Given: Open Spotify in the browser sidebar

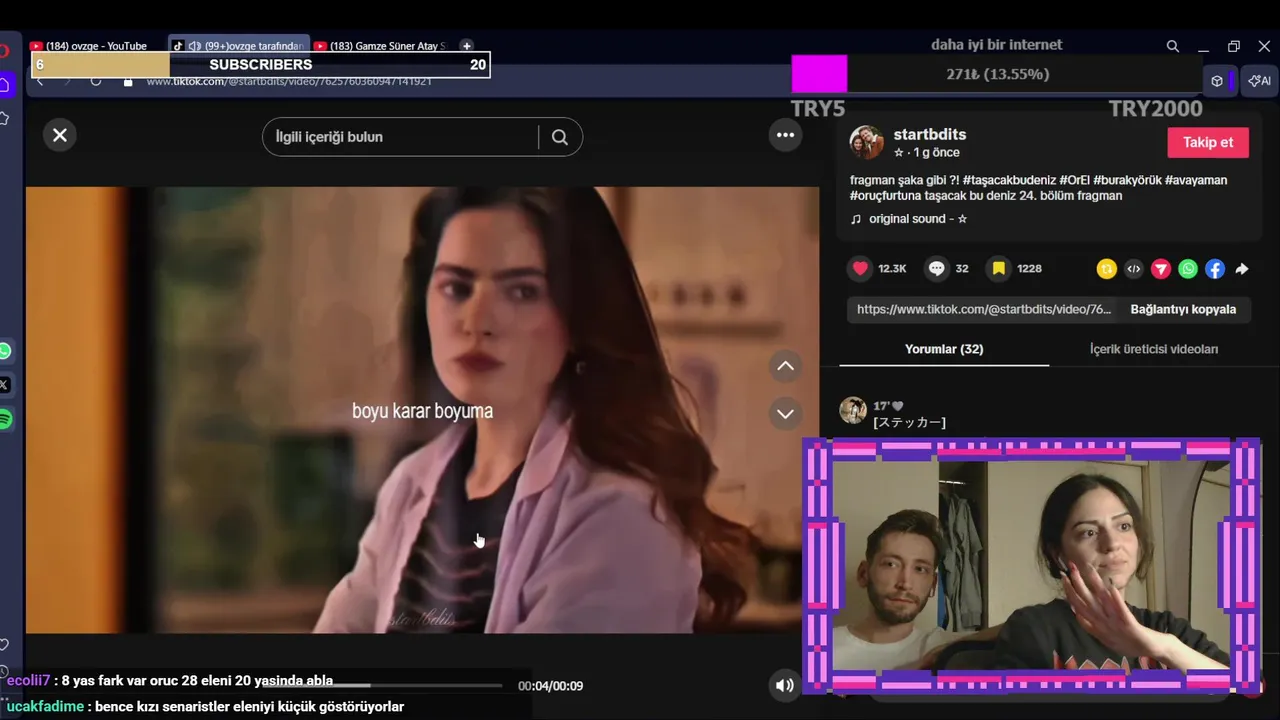Looking at the screenshot, I should pos(5,419).
